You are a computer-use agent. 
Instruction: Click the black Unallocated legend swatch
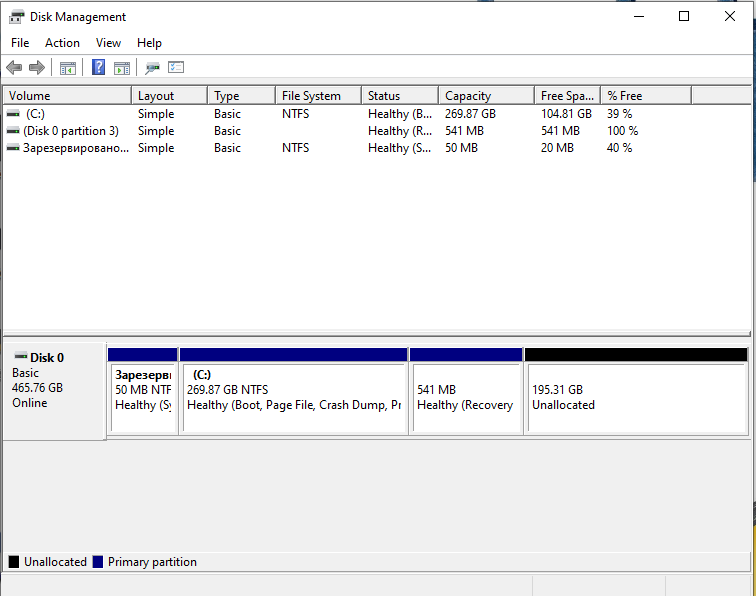pos(14,562)
